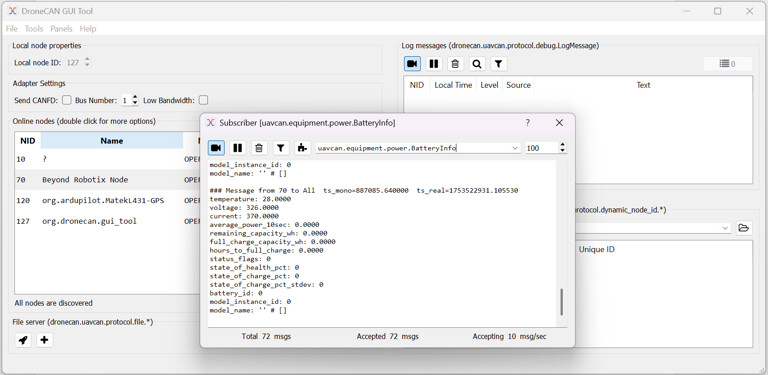Open the Panels menu
This screenshot has width=768, height=375.
coord(61,29)
